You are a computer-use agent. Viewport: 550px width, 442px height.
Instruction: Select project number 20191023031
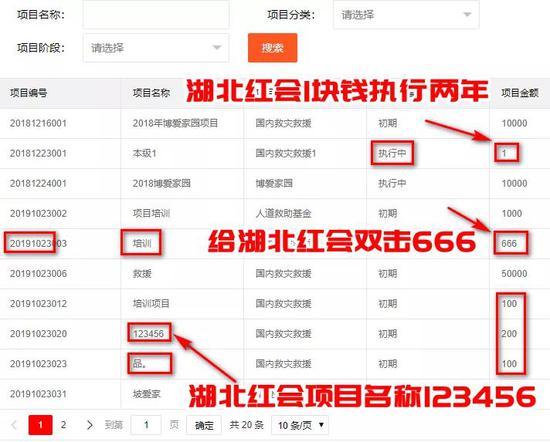tap(38, 394)
